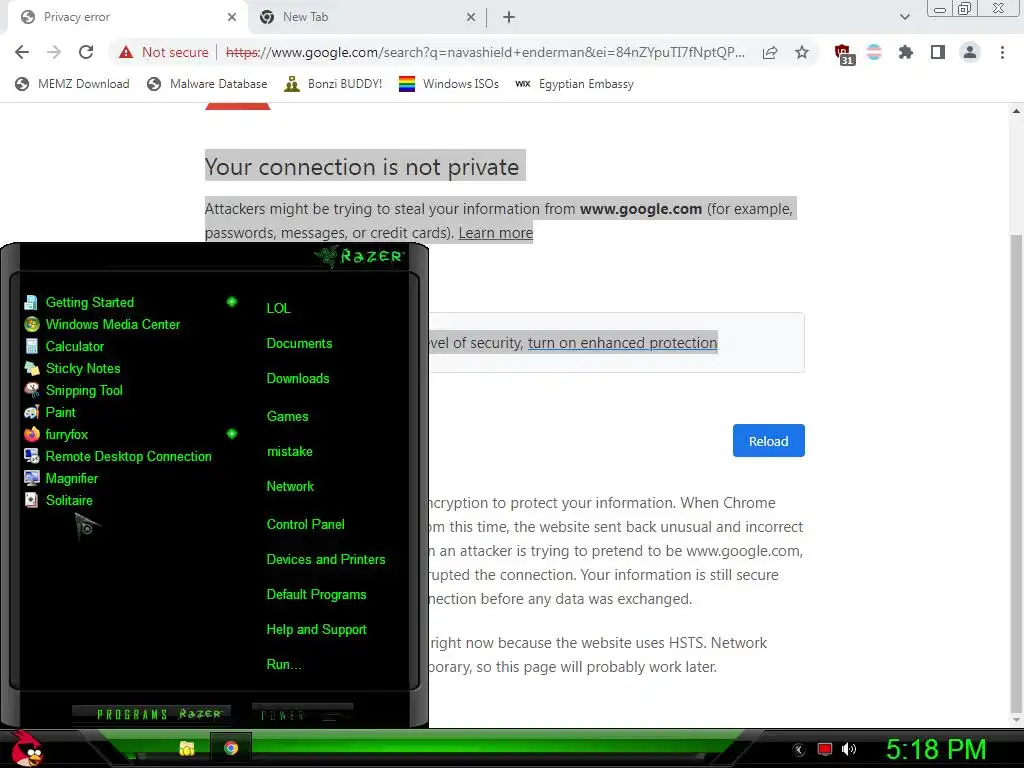Image resolution: width=1024 pixels, height=768 pixels.
Task: Open the Extensions puzzle piece menu
Action: point(905,52)
